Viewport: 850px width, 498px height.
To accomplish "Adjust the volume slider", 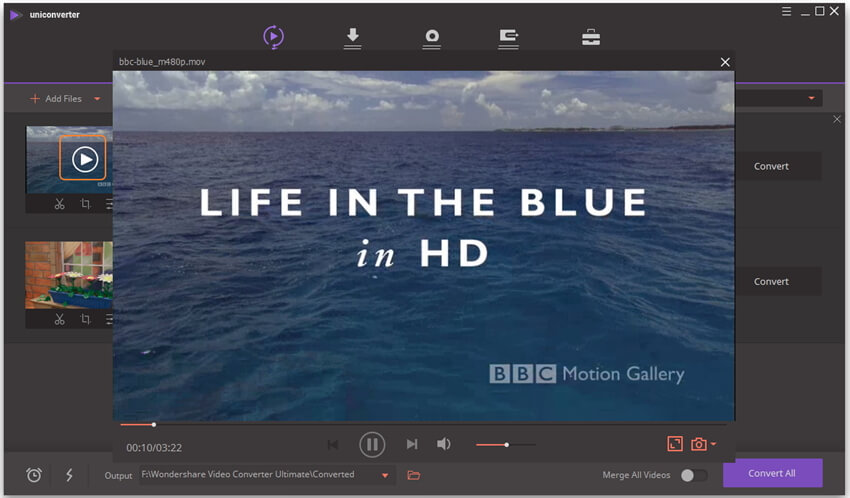I will pyautogui.click(x=506, y=445).
